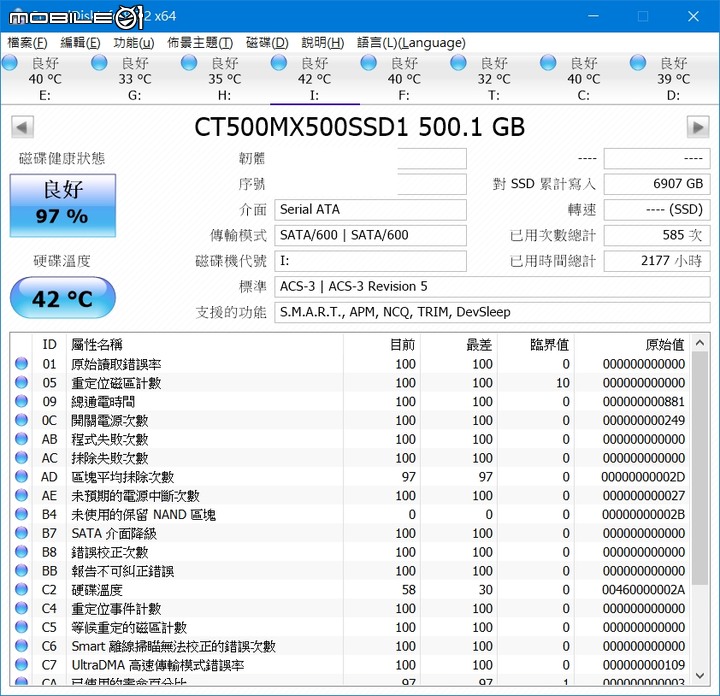Viewport: 720px width, 696px height.
Task: Open the 編輯(E) menu
Action: tap(80, 43)
